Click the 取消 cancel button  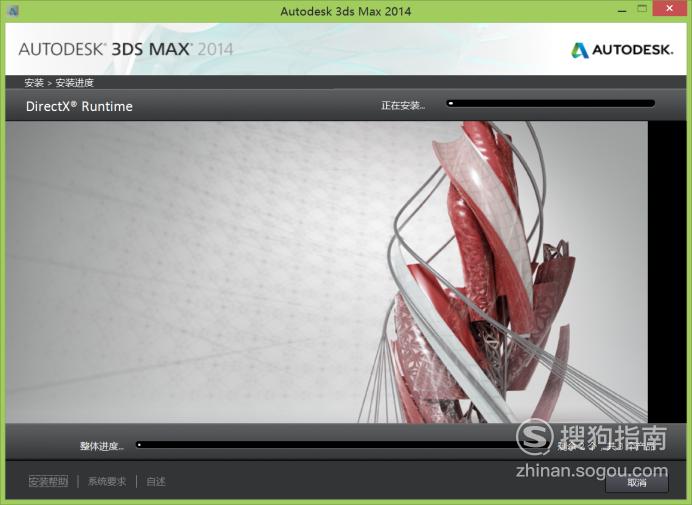pyautogui.click(x=636, y=482)
